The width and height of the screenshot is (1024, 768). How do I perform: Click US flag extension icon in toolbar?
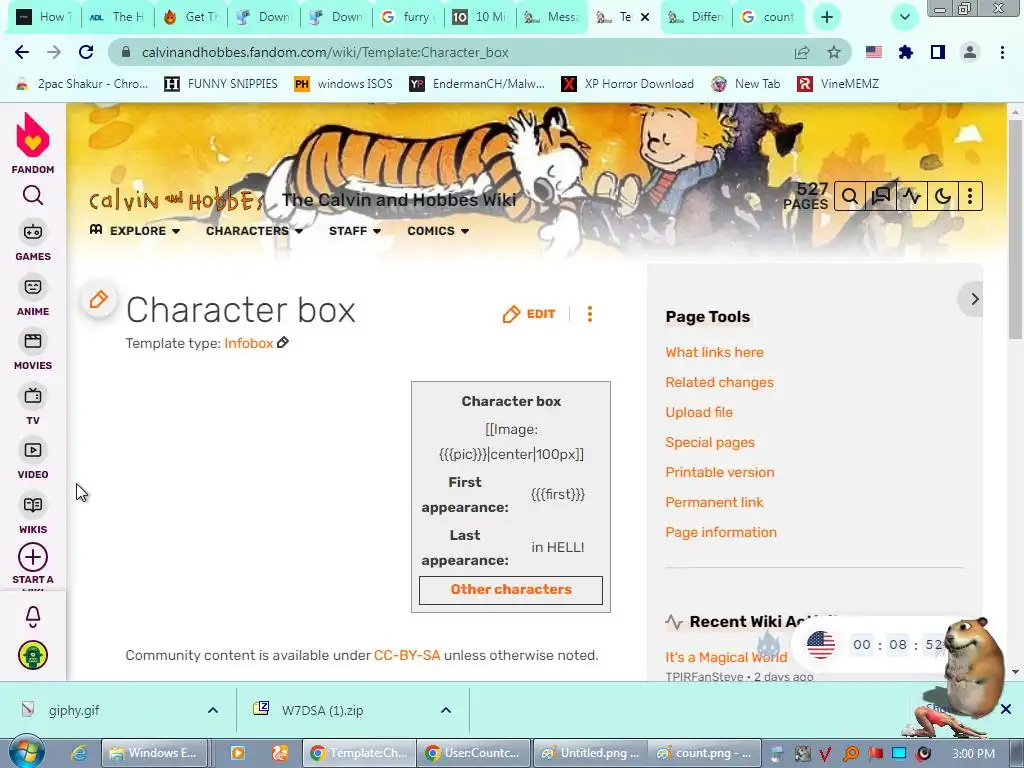(874, 52)
